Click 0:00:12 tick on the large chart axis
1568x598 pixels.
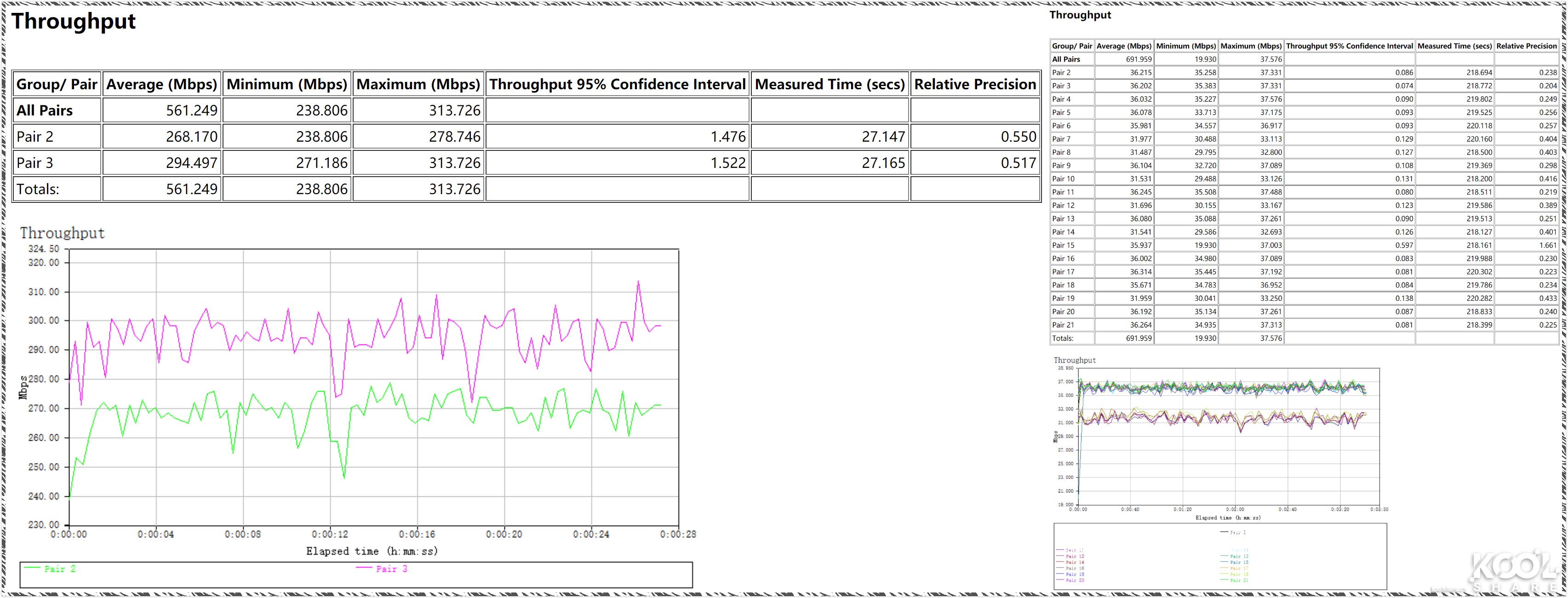330,534
